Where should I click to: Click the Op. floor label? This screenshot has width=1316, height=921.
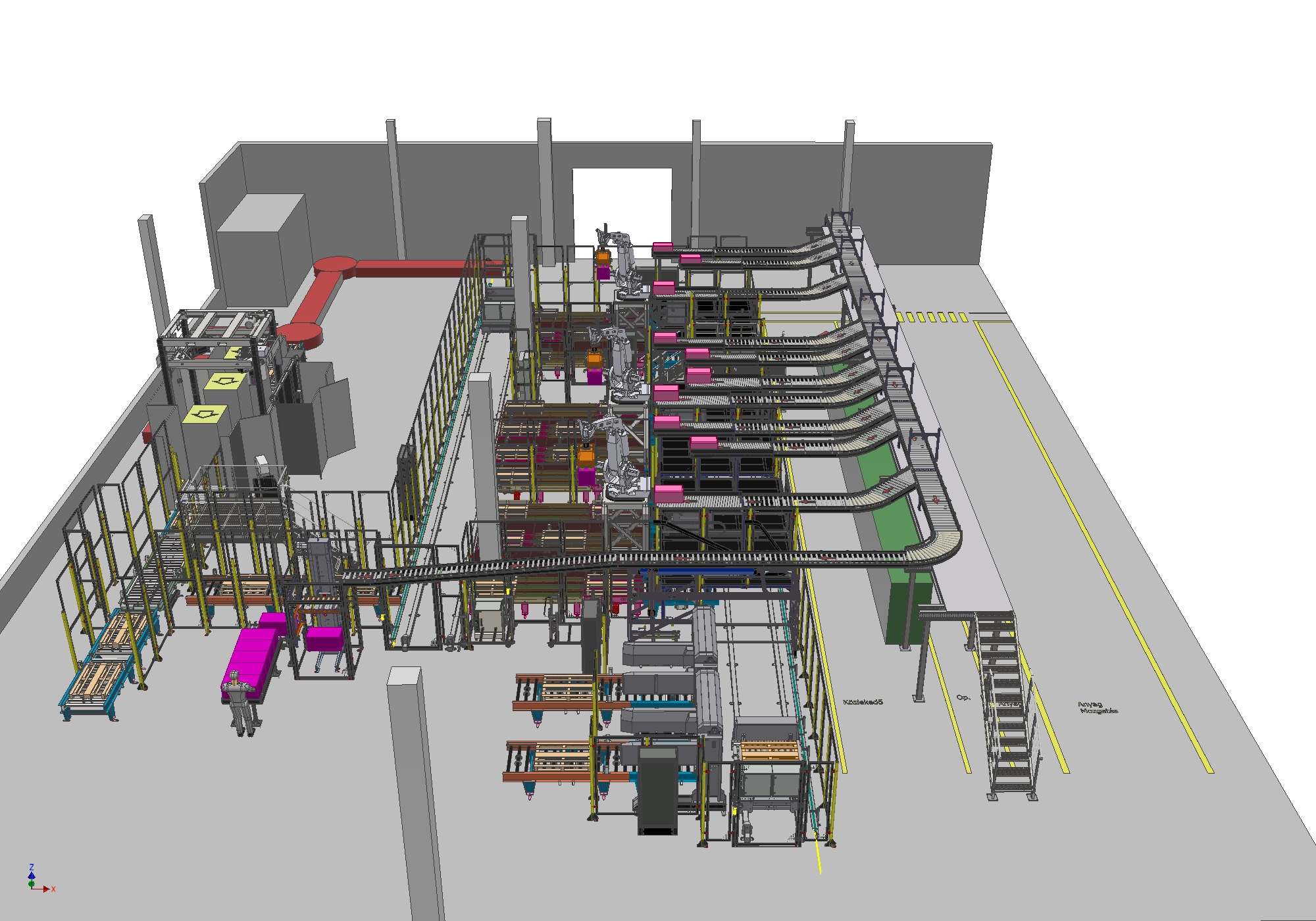(963, 697)
